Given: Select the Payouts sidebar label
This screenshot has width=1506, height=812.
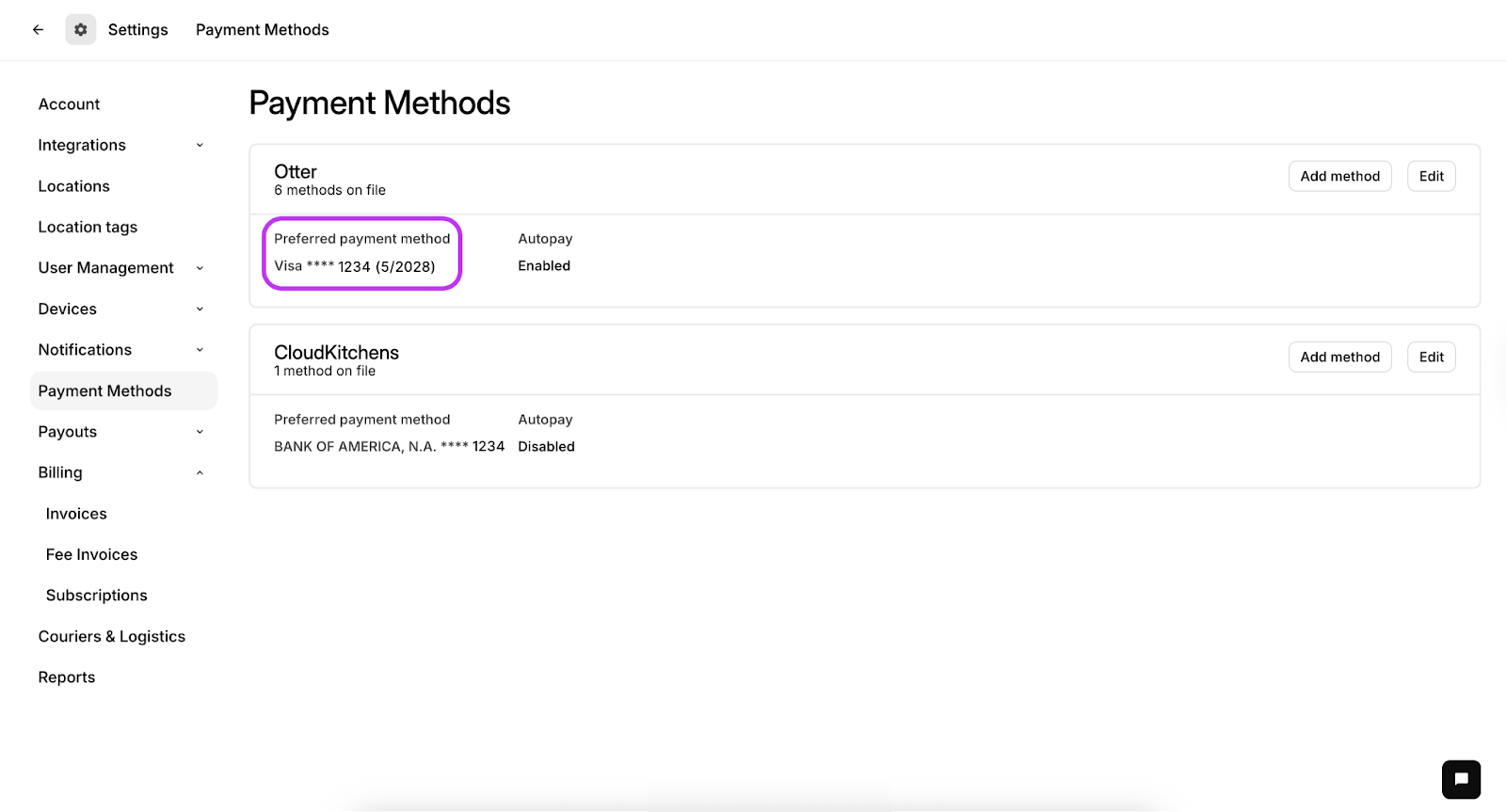Looking at the screenshot, I should (x=68, y=432).
